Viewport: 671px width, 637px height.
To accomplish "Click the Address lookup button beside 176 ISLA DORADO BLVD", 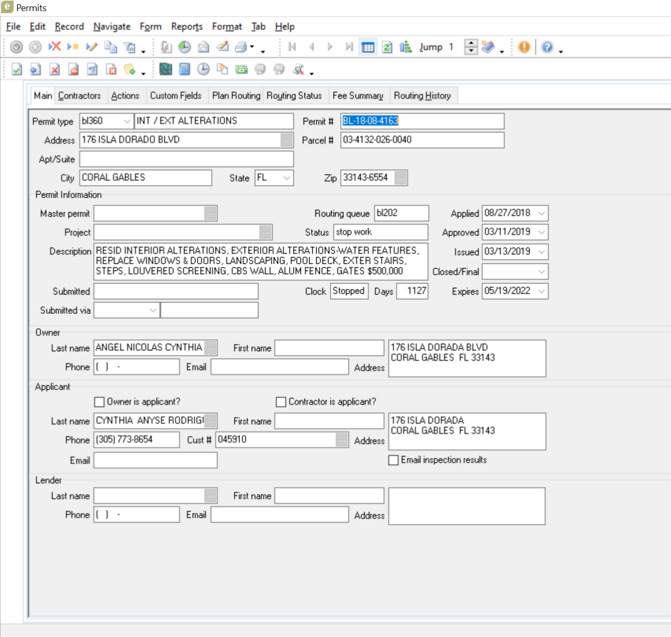I will click(288, 140).
